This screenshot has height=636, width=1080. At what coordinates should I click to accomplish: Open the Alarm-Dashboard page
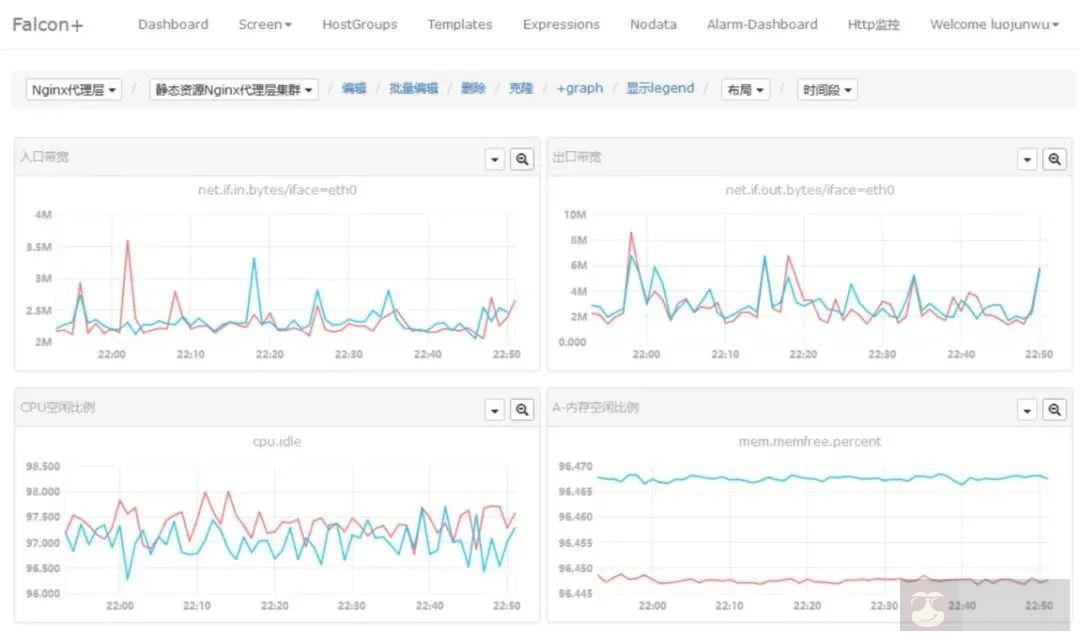[x=761, y=24]
